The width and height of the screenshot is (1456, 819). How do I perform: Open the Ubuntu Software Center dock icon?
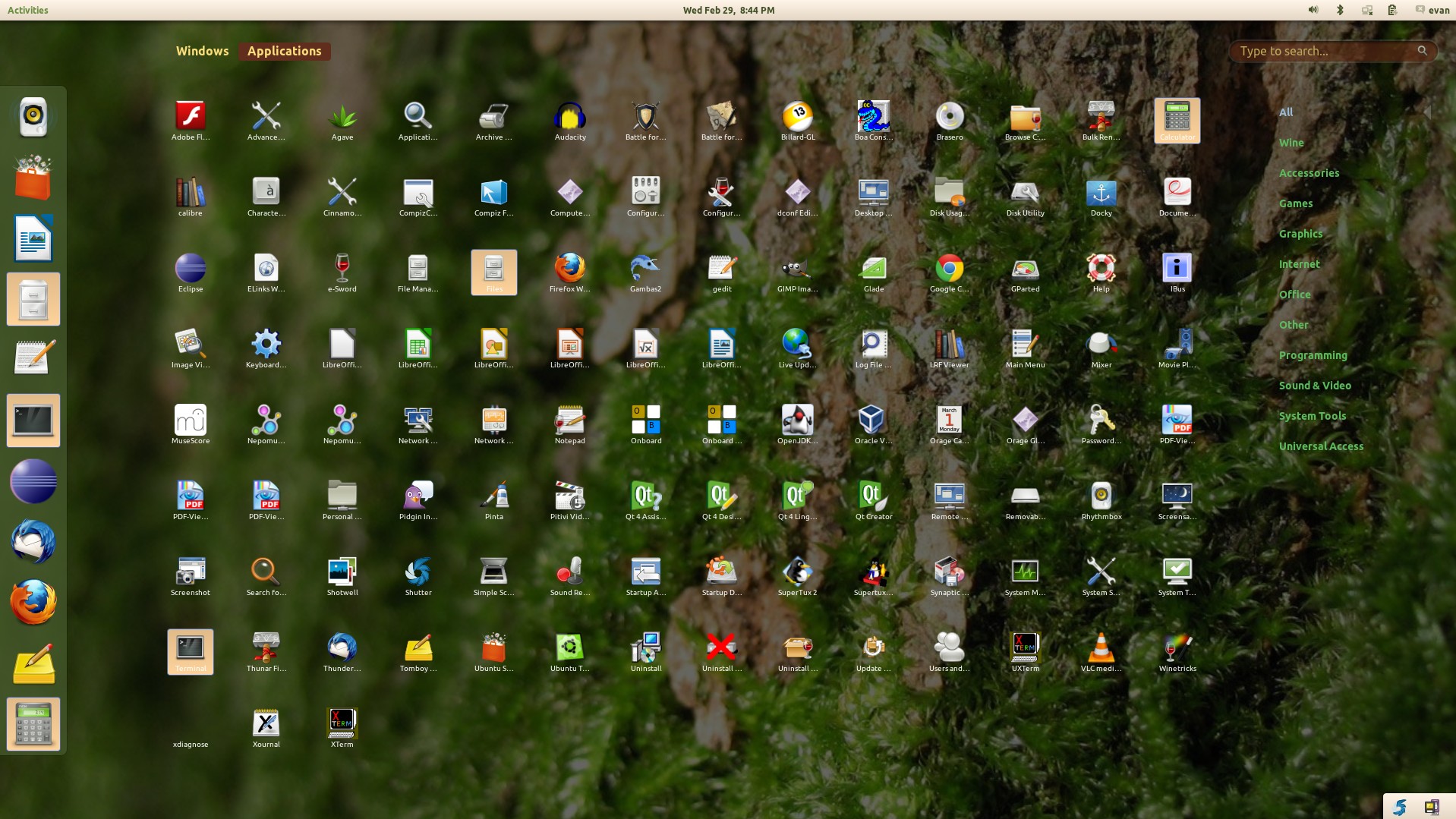pyautogui.click(x=33, y=178)
